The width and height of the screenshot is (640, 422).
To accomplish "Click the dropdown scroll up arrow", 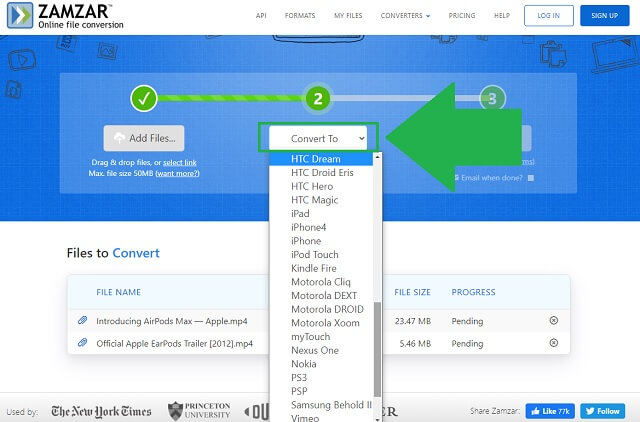I will 377,157.
